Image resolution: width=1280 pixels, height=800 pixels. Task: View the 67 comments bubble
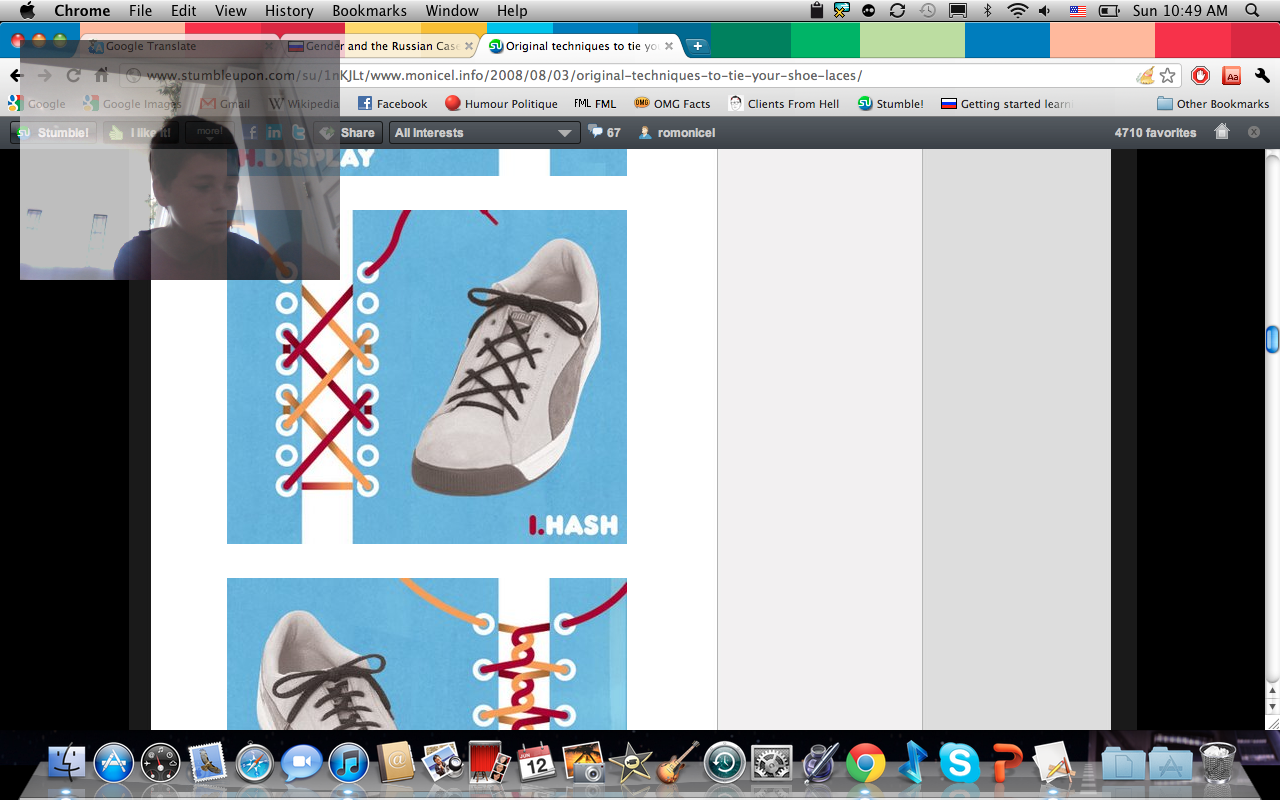(x=605, y=132)
